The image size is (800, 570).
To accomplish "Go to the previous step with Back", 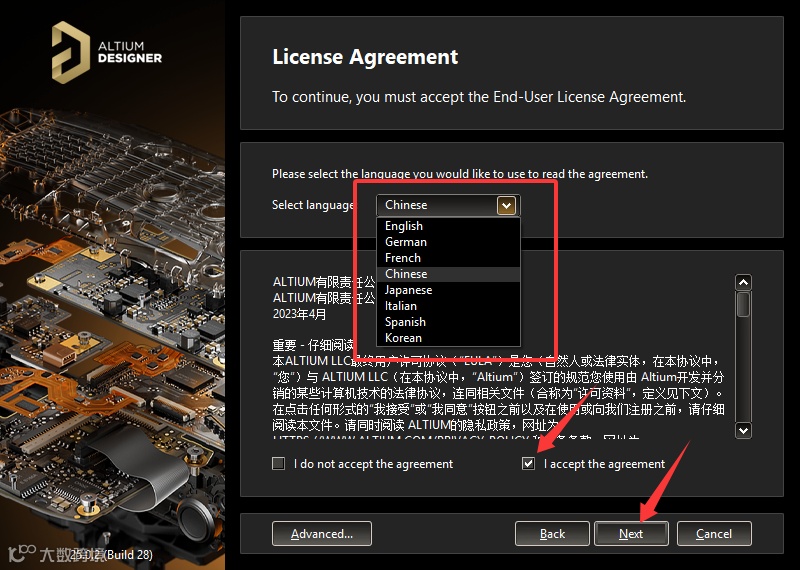I will point(552,534).
